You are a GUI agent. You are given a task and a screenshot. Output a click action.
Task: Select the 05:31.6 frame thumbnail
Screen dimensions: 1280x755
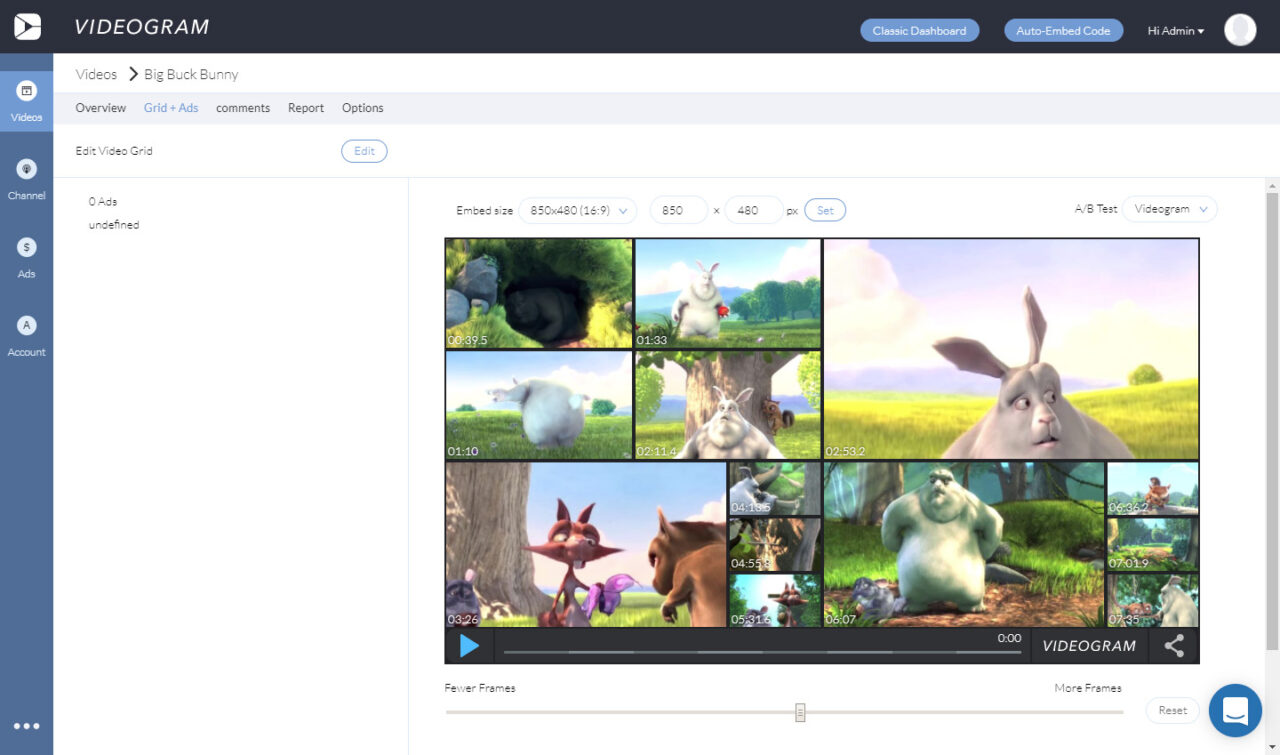(x=775, y=600)
